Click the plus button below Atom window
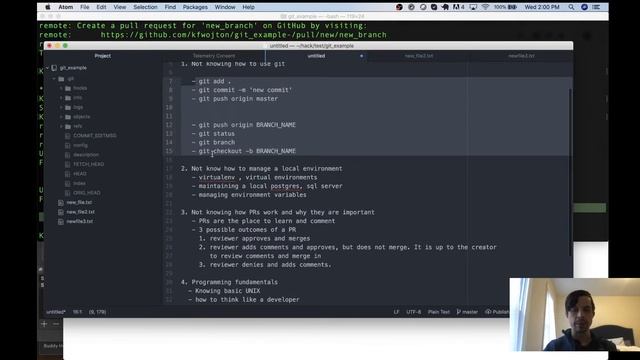 click(x=44, y=324)
